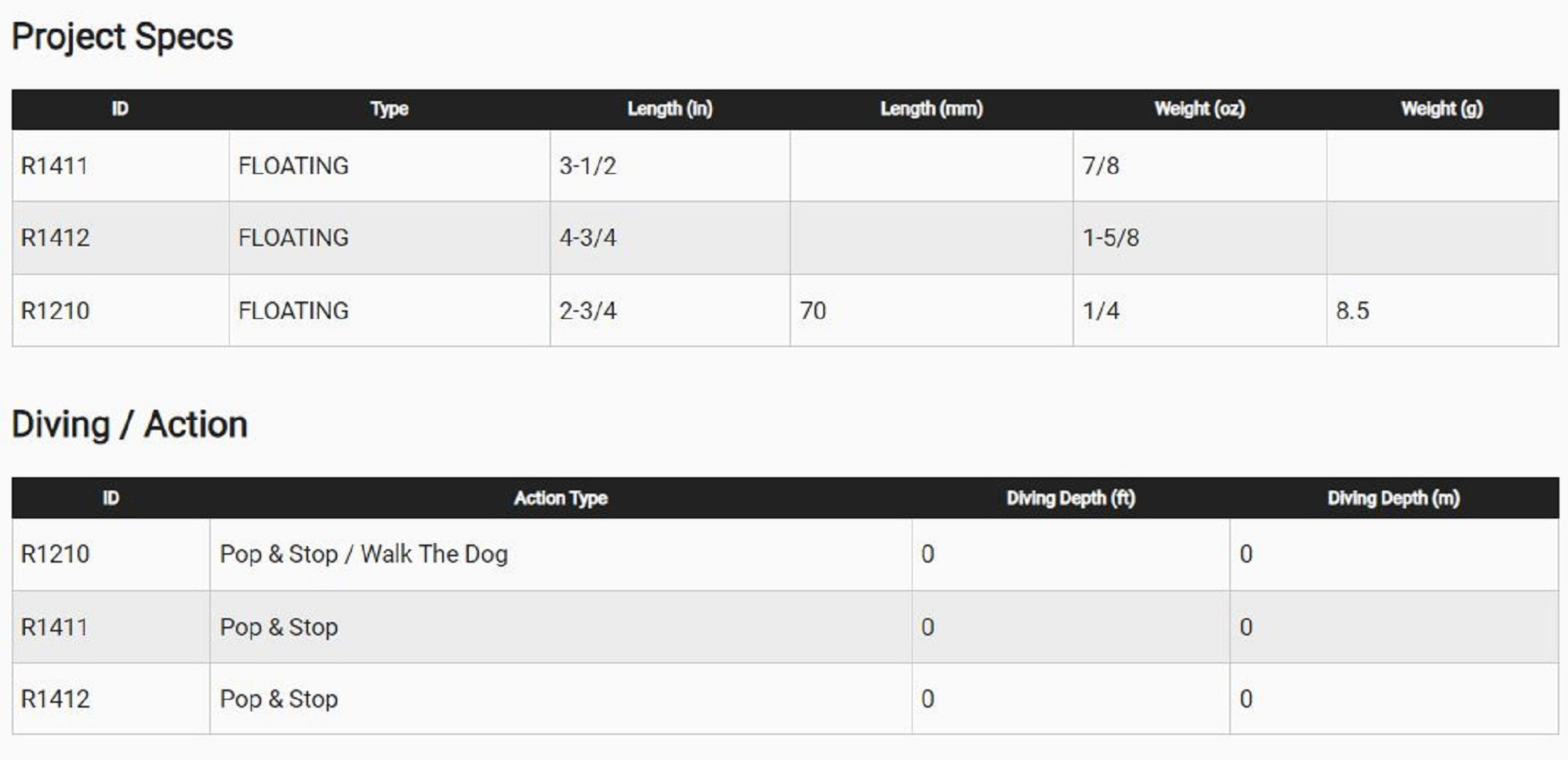This screenshot has width=1568, height=760.
Task: Click the Diving Depth (ft) column header
Action: (x=1070, y=498)
